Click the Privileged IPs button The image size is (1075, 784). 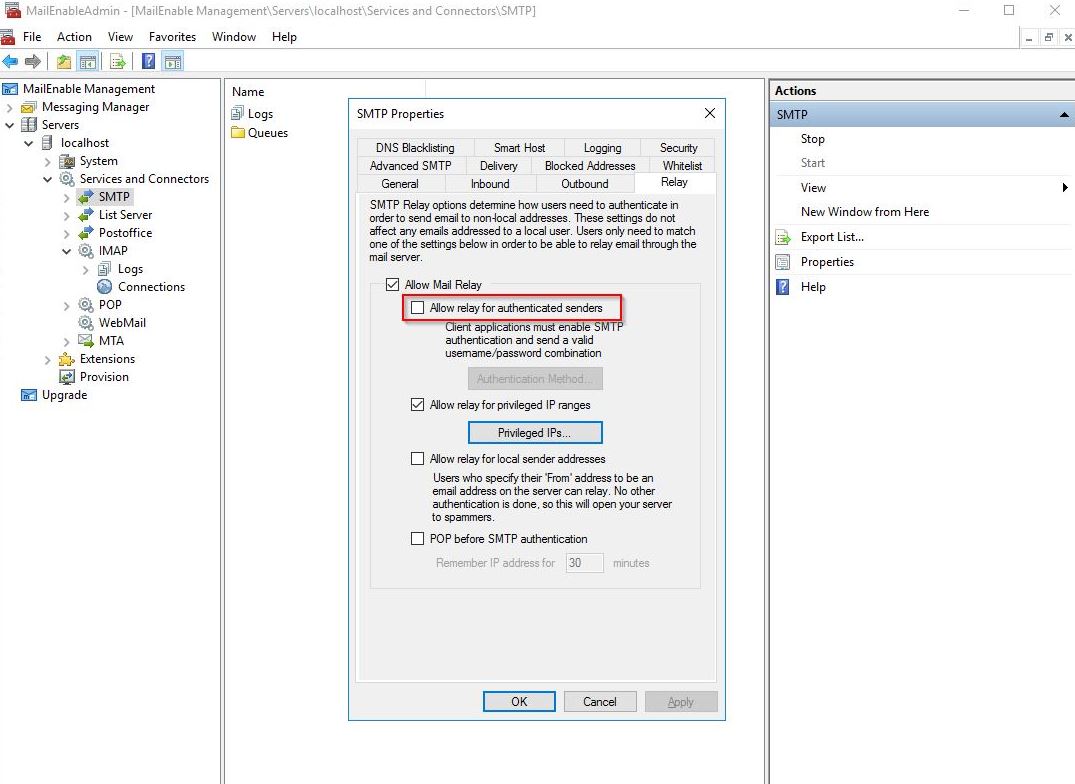[x=534, y=433]
